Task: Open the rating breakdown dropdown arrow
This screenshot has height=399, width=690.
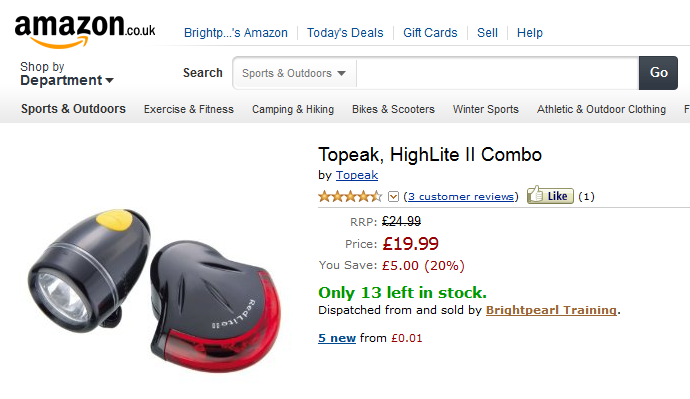Action: pyautogui.click(x=393, y=197)
